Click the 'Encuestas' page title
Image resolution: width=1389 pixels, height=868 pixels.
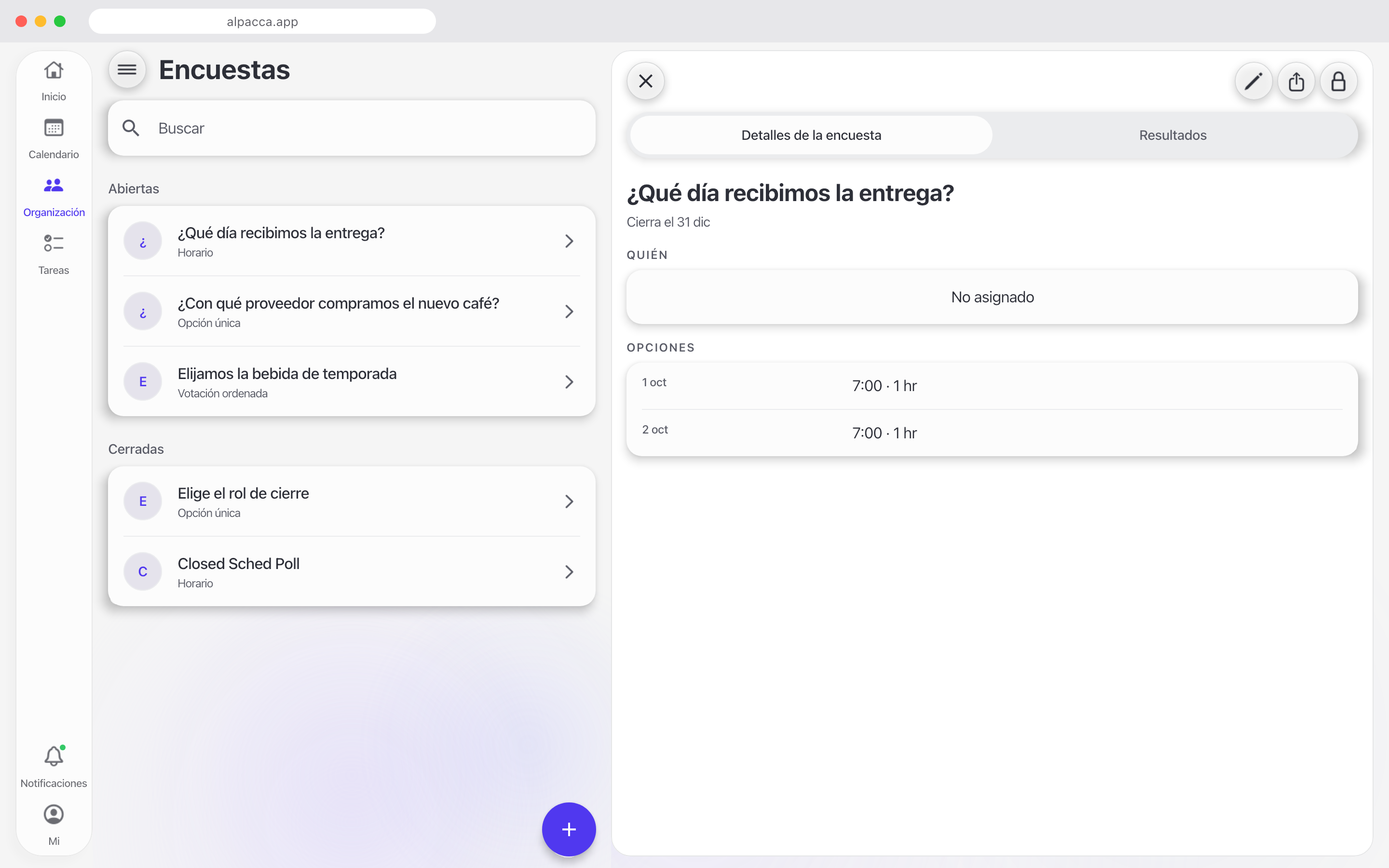tap(224, 70)
